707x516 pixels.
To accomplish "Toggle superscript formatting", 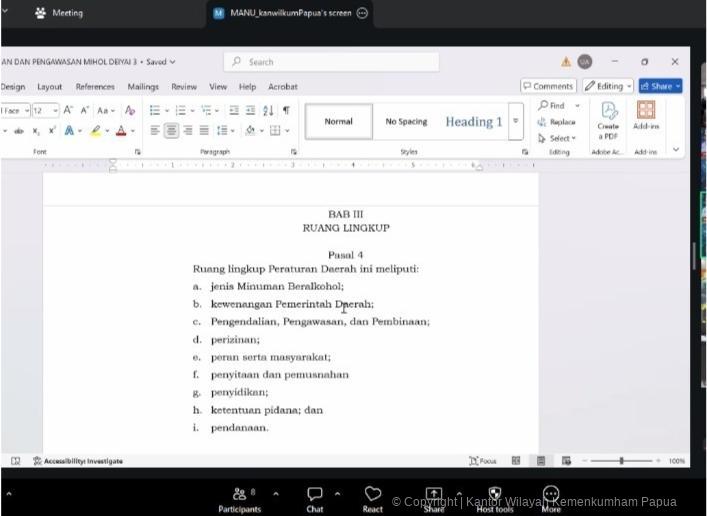I will [x=52, y=131].
